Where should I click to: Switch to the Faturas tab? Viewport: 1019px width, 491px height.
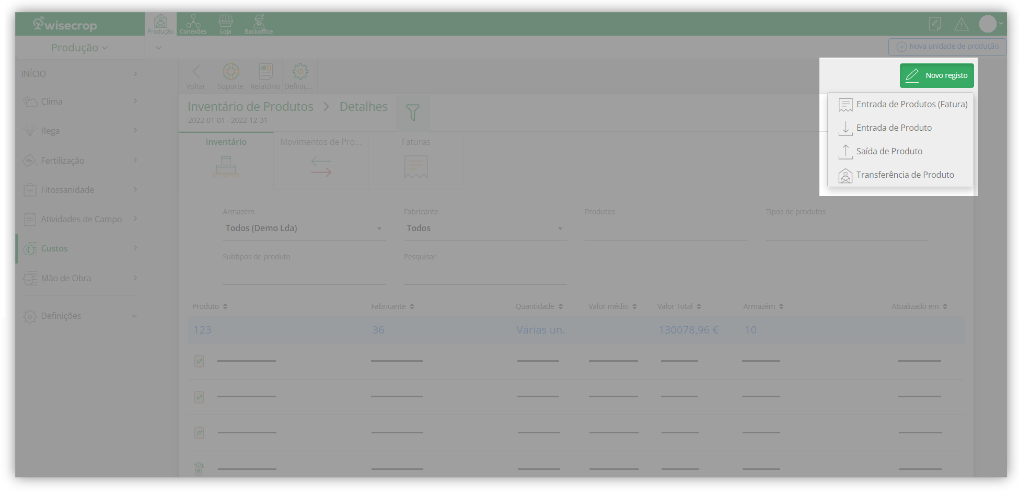416,160
